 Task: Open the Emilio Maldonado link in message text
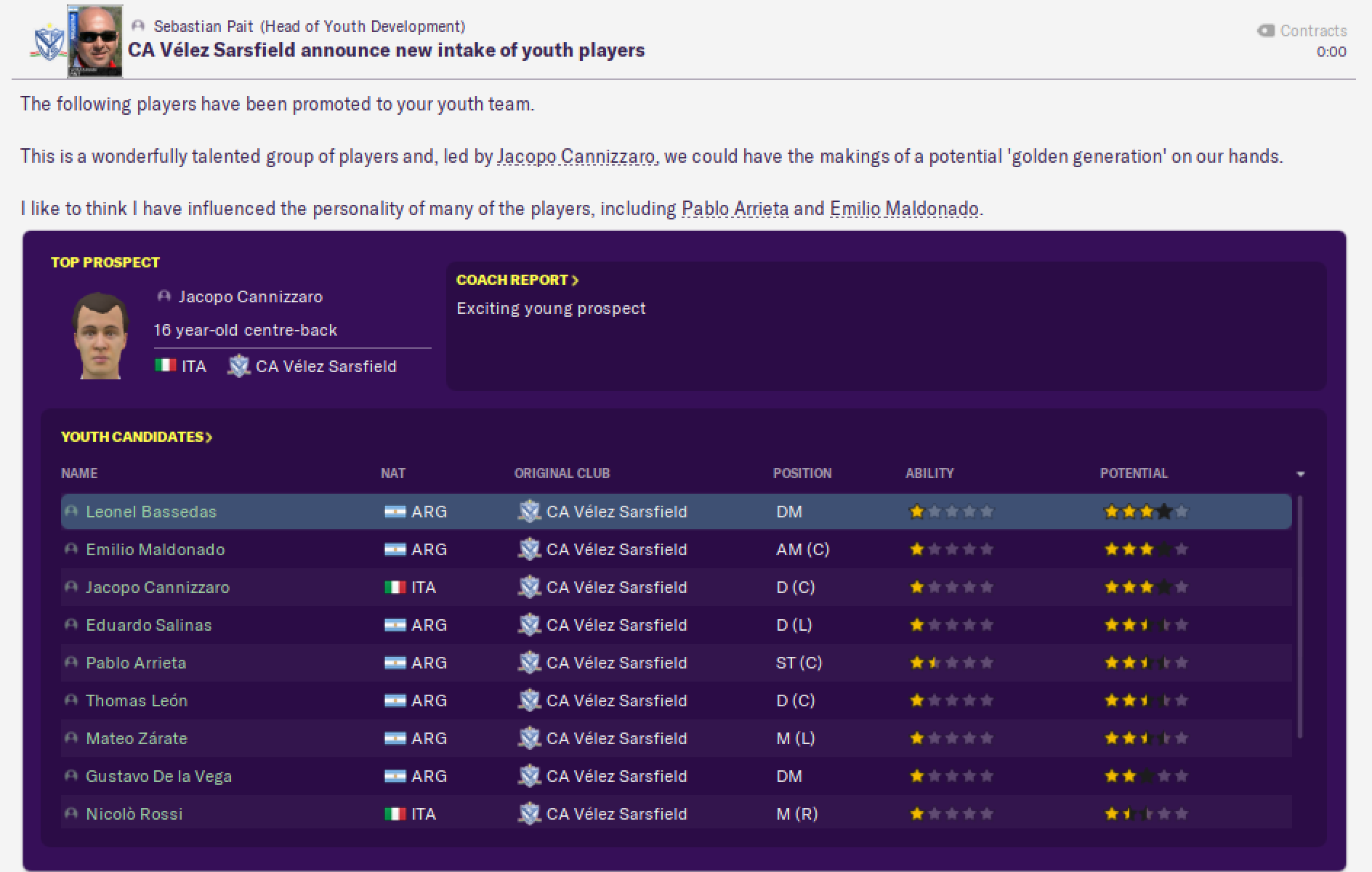(904, 209)
